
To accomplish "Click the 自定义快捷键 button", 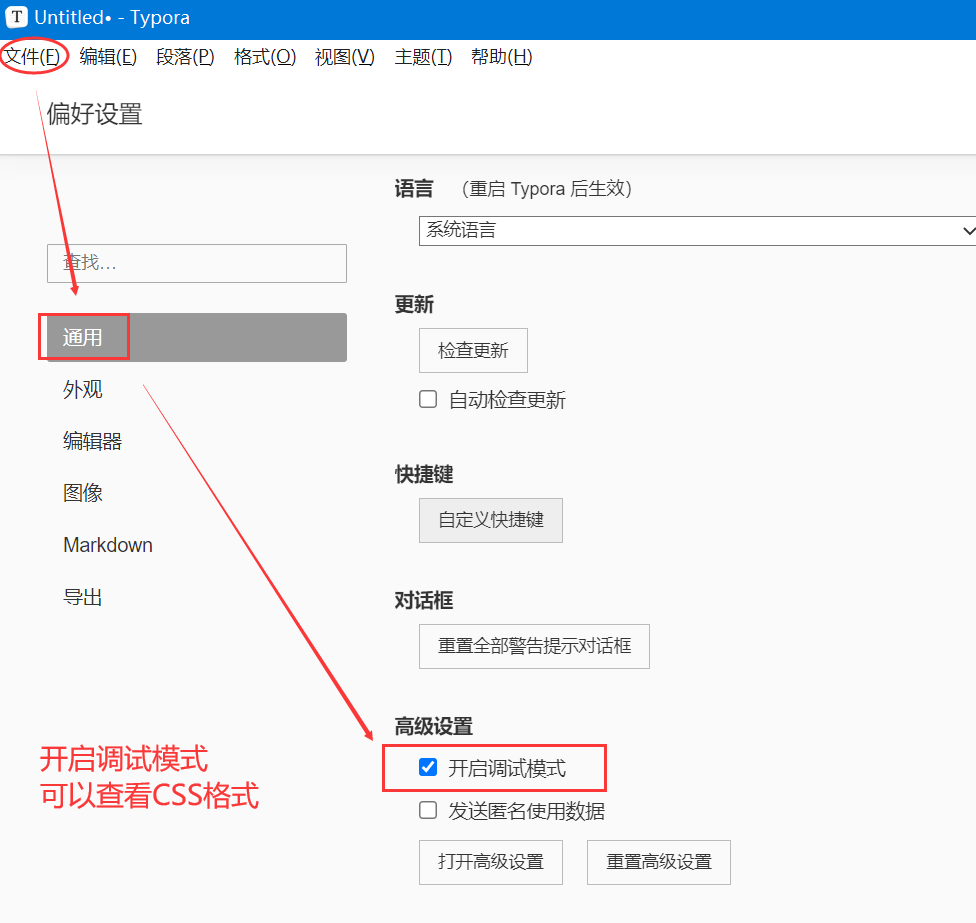I will [x=490, y=520].
